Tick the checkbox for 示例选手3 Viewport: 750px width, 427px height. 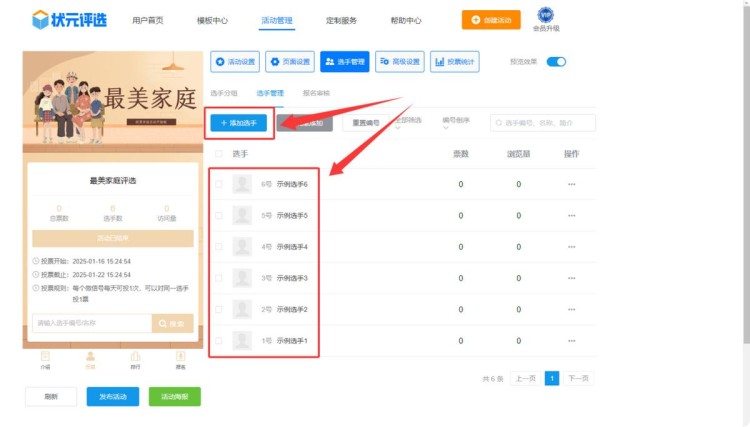tap(219, 278)
